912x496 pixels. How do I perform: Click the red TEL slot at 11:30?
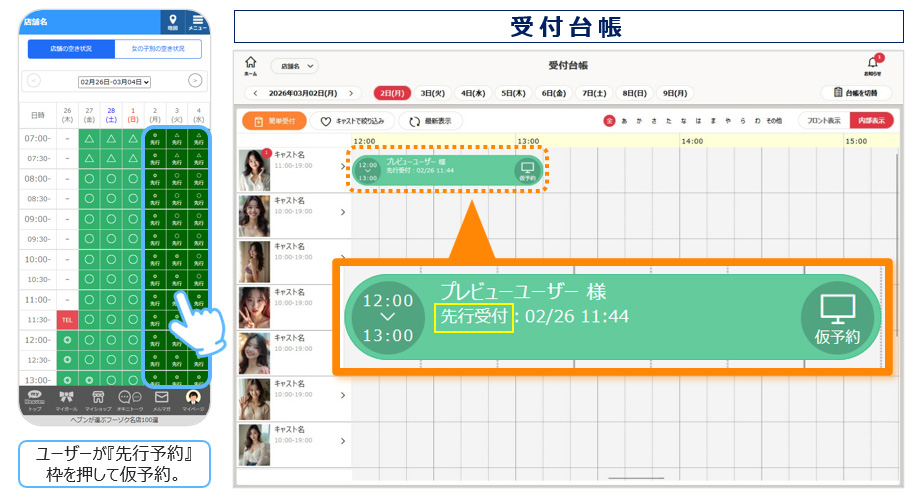(67, 320)
